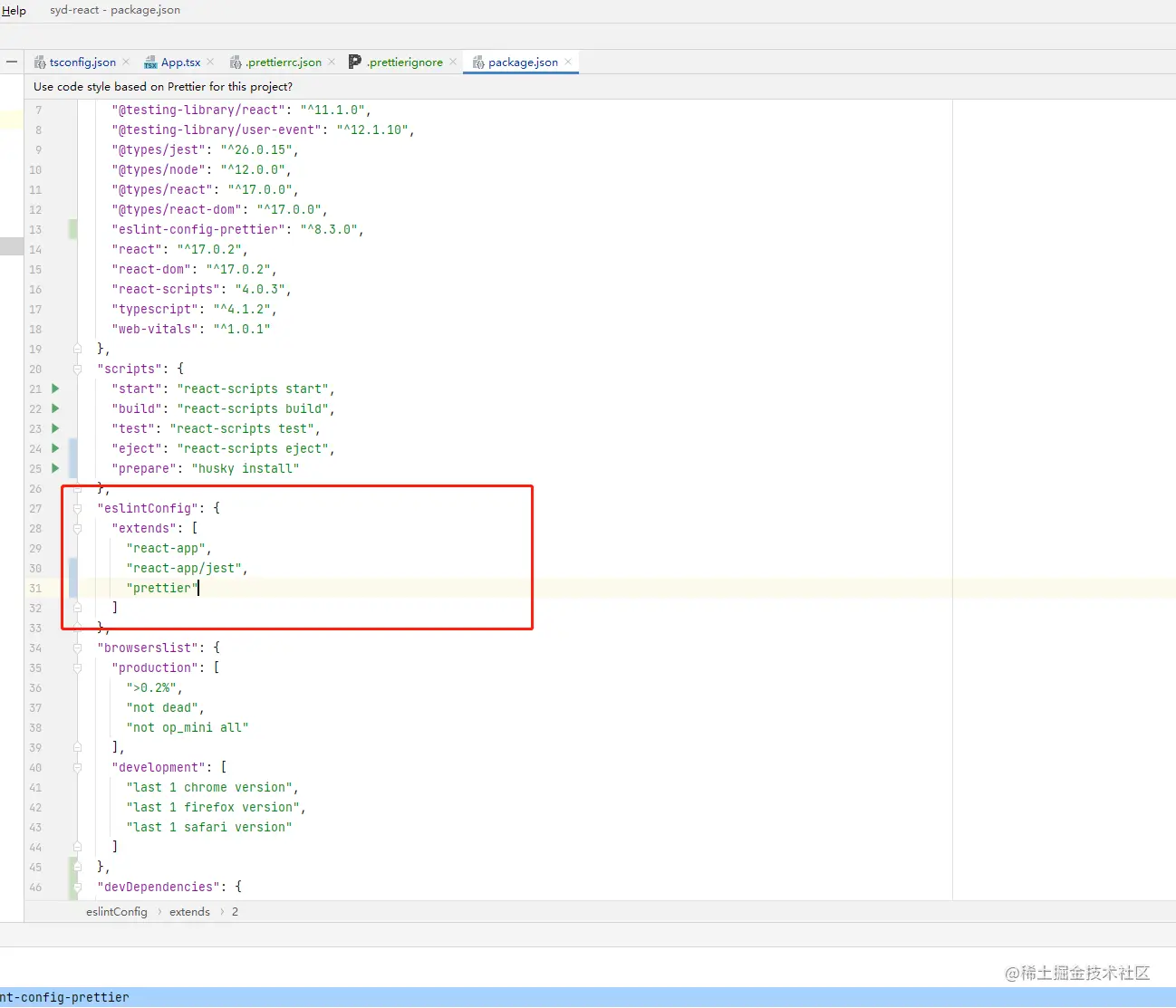Collapse the "production" array fold marker

77,667
